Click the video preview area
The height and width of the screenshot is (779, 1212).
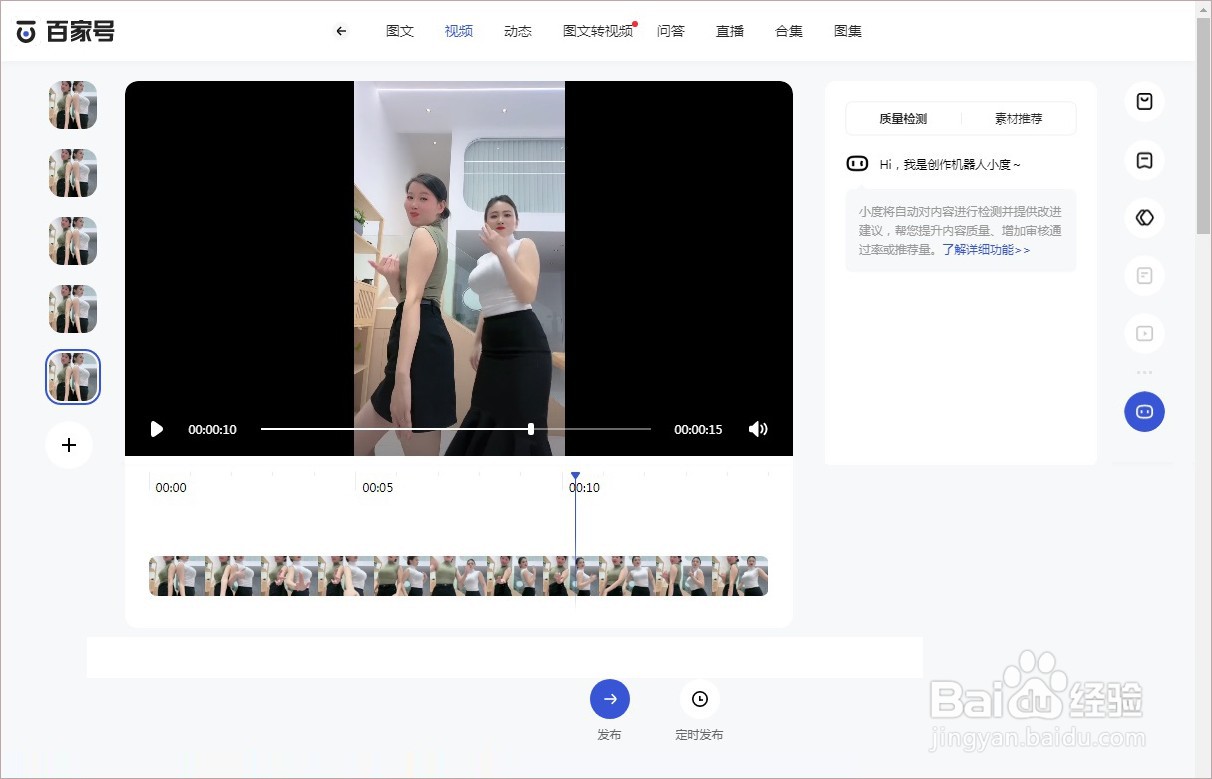459,269
